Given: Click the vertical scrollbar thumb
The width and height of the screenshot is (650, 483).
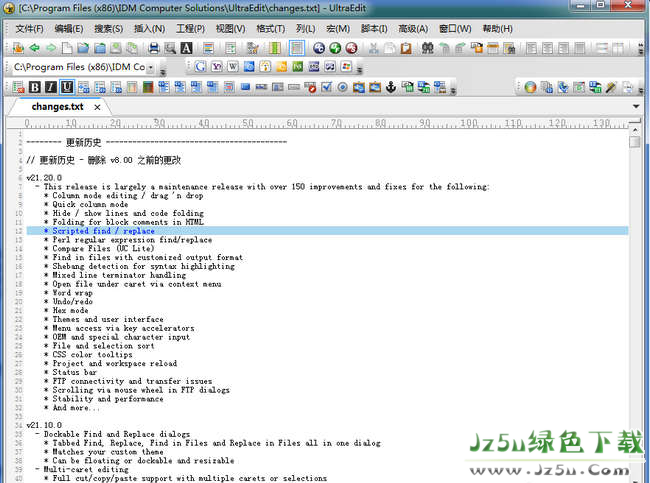Looking at the screenshot, I should tap(634, 142).
